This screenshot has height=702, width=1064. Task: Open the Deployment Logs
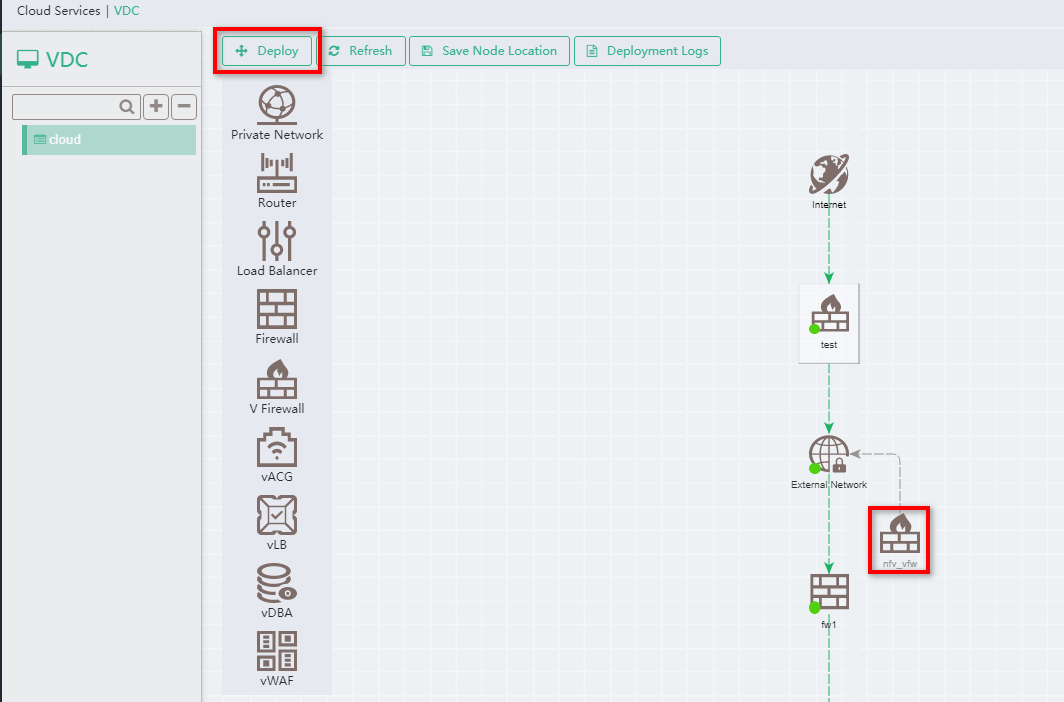tap(647, 50)
